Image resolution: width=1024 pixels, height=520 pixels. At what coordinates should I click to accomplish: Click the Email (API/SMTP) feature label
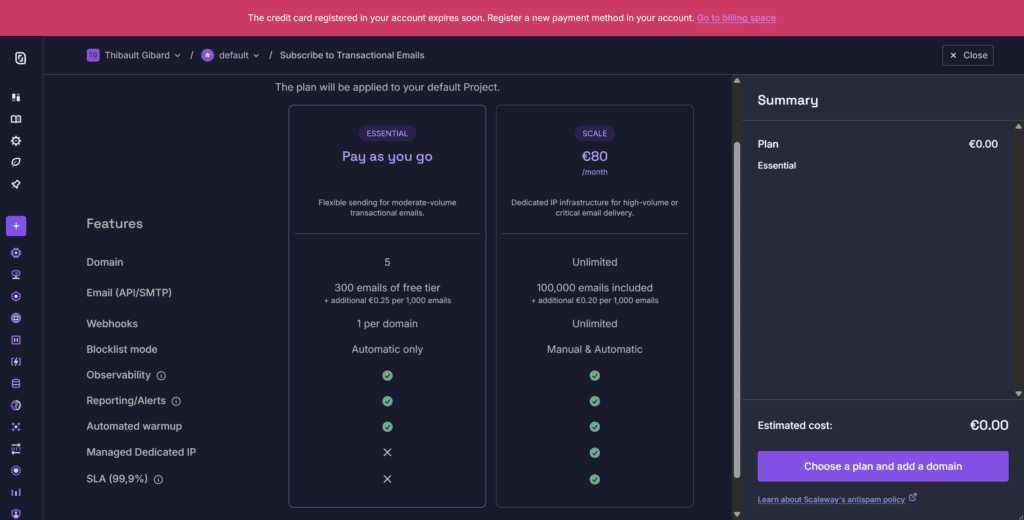[x=129, y=293]
